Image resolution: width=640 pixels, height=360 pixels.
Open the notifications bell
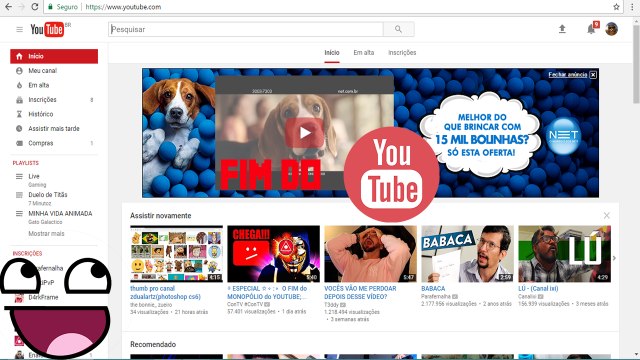[591, 29]
